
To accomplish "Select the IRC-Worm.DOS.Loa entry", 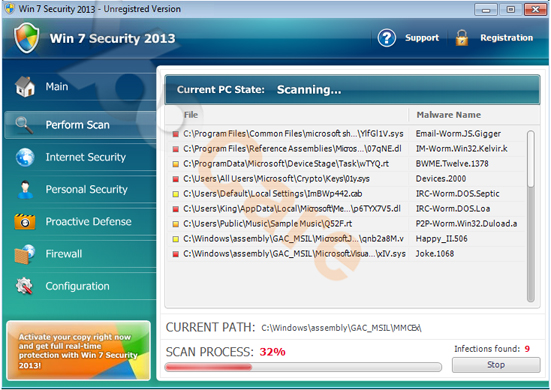I will [x=453, y=209].
